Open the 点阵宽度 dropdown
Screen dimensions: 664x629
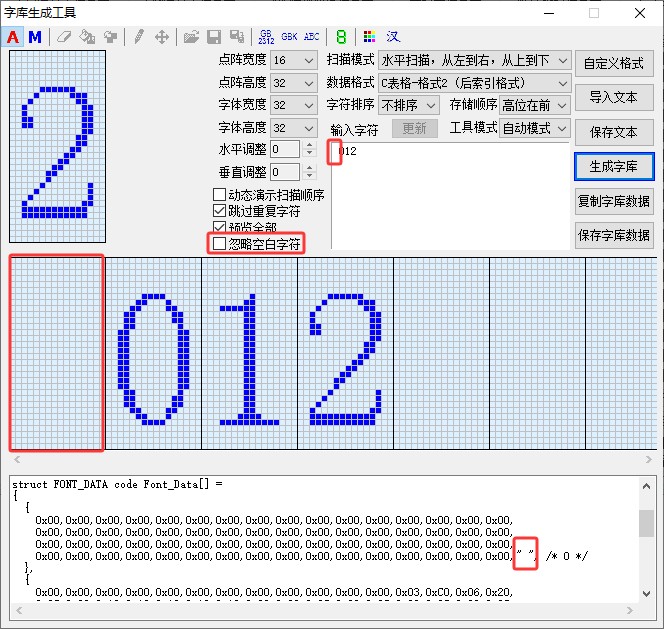(293, 61)
